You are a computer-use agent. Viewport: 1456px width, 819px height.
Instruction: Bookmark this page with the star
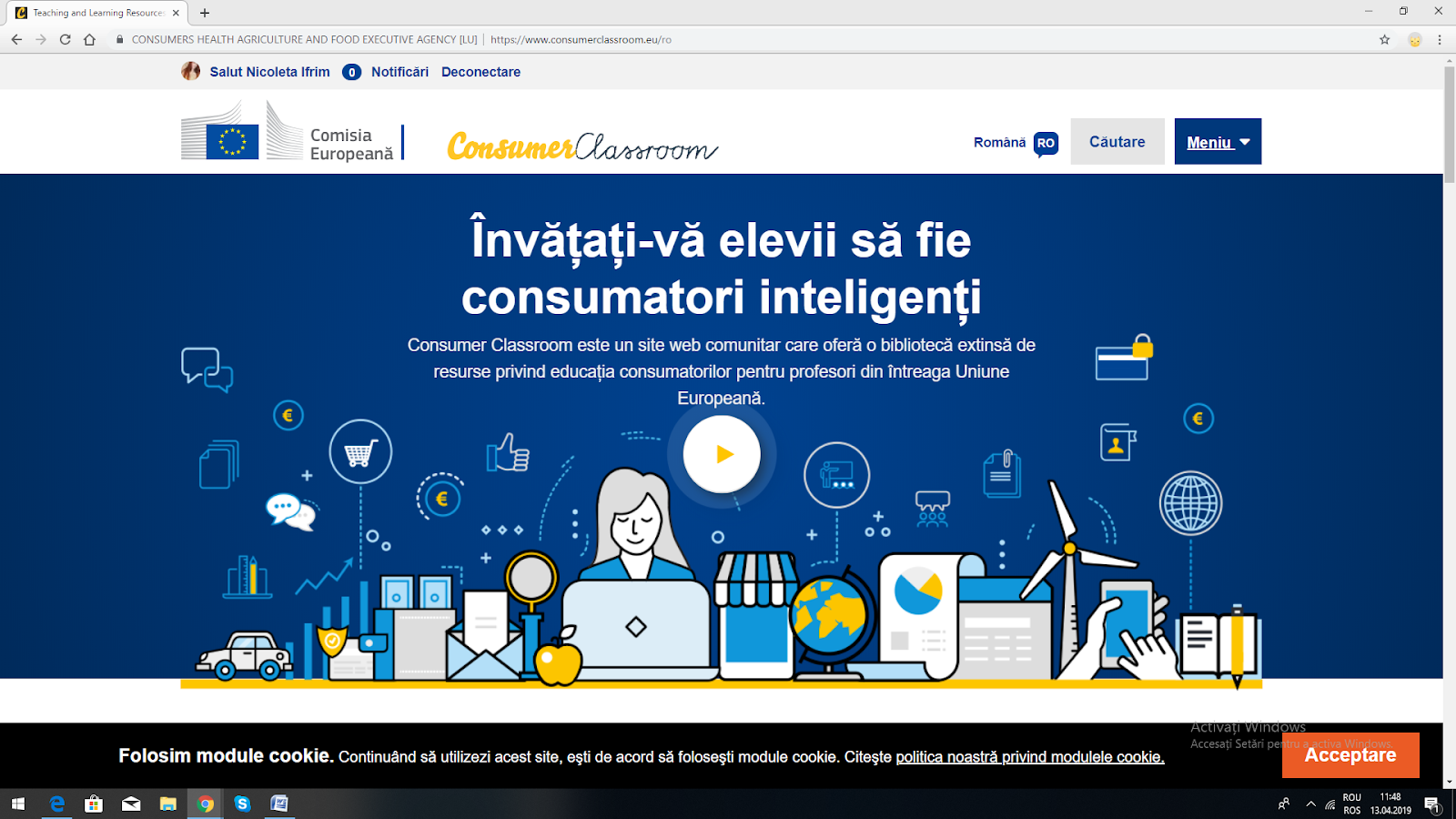(1385, 39)
